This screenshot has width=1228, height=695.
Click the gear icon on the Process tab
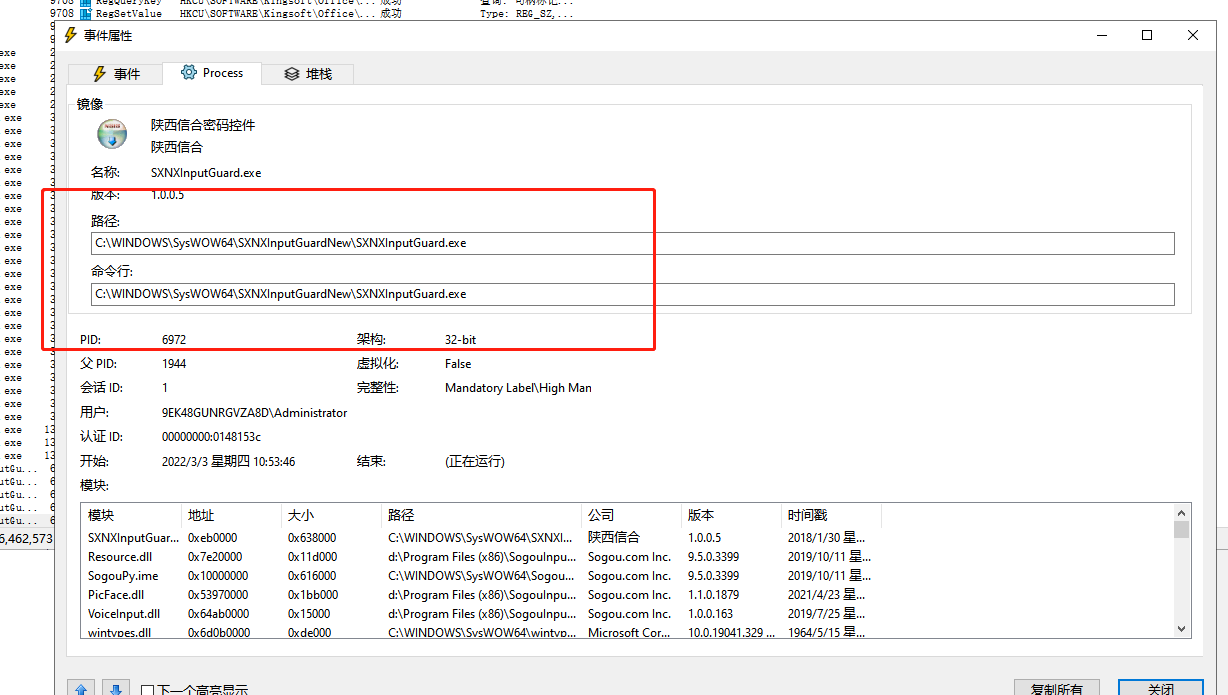pos(187,72)
